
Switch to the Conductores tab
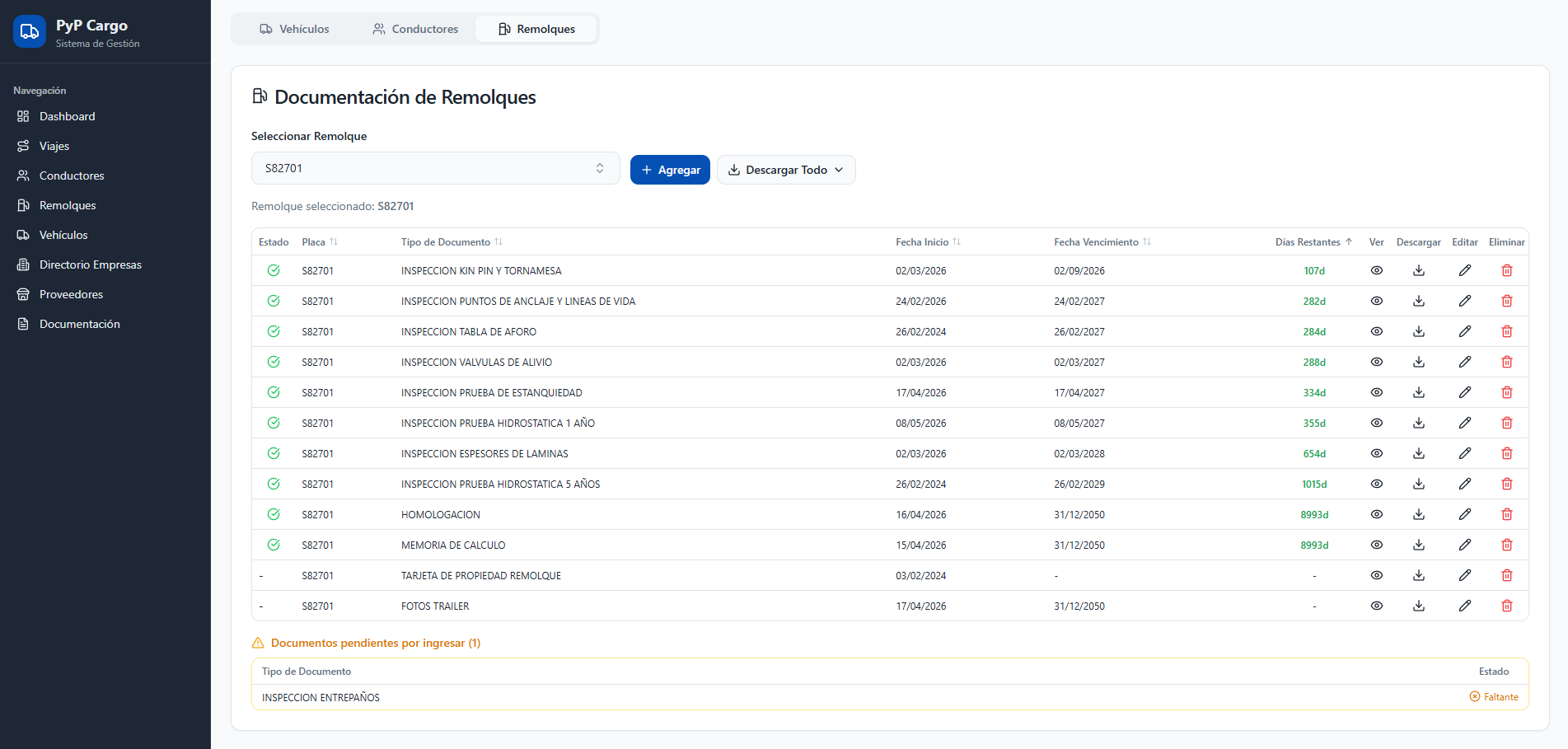(x=415, y=29)
